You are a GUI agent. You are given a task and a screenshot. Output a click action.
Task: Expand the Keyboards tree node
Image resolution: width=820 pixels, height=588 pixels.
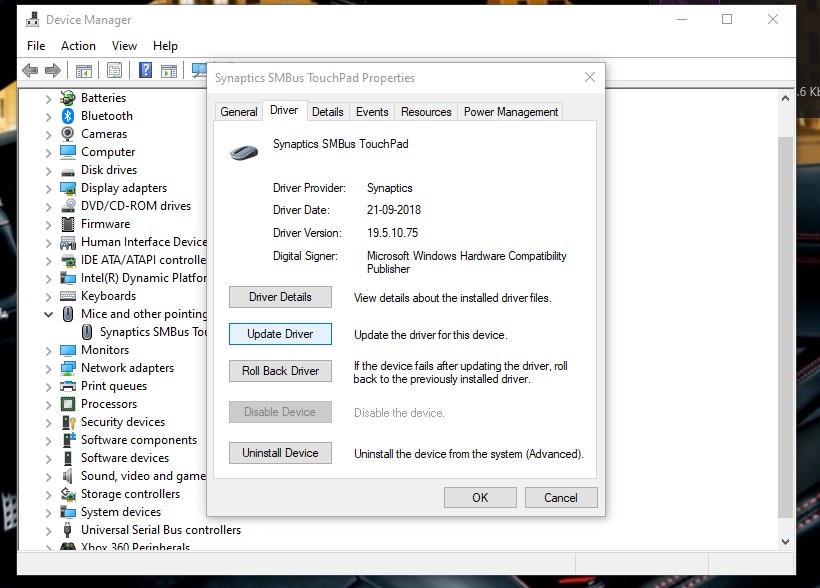click(48, 297)
